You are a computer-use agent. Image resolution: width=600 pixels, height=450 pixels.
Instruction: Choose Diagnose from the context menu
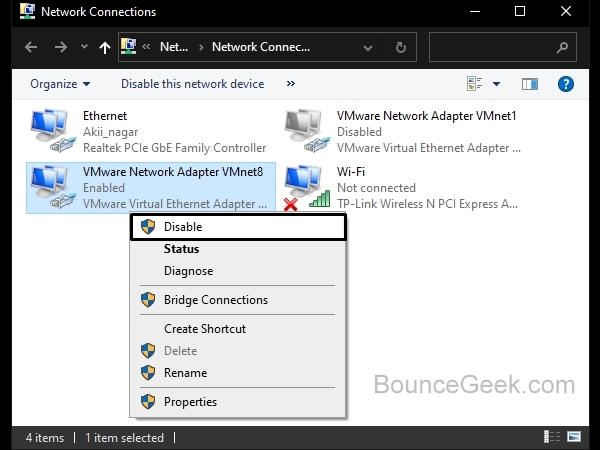point(238,271)
